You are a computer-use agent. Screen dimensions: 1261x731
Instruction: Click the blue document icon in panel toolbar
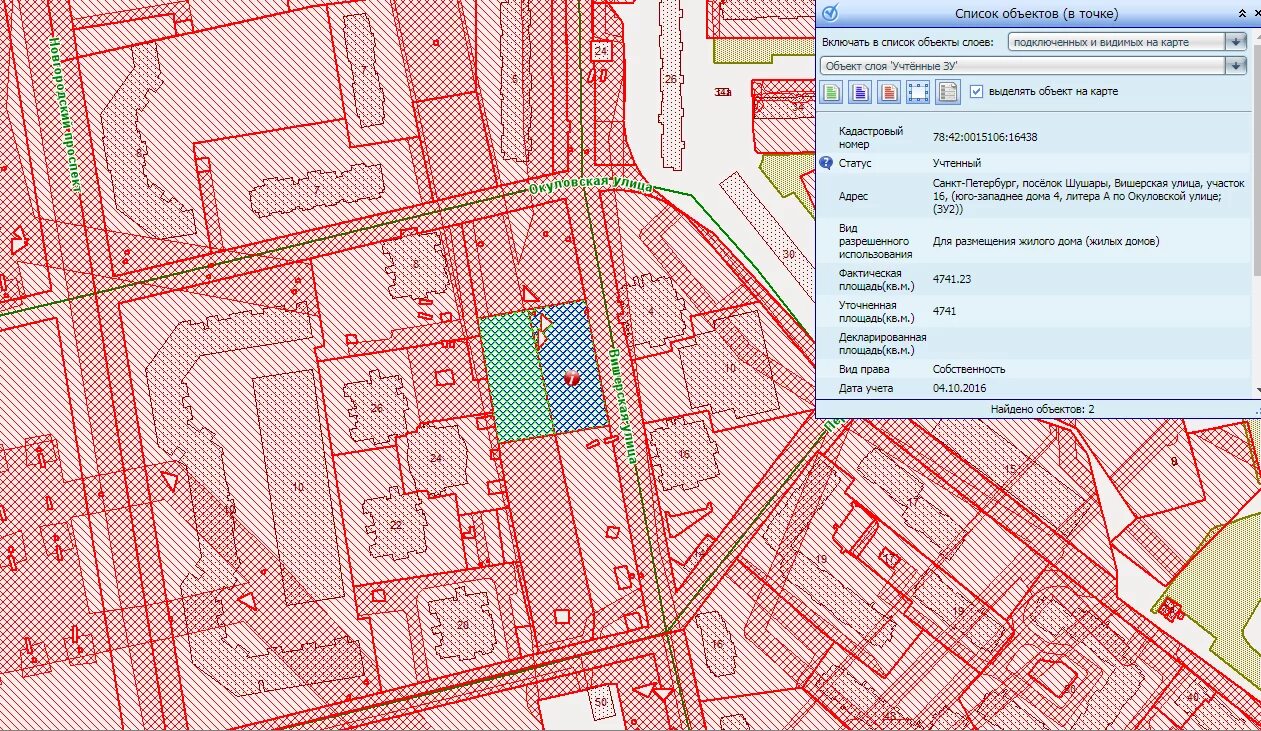click(x=860, y=92)
